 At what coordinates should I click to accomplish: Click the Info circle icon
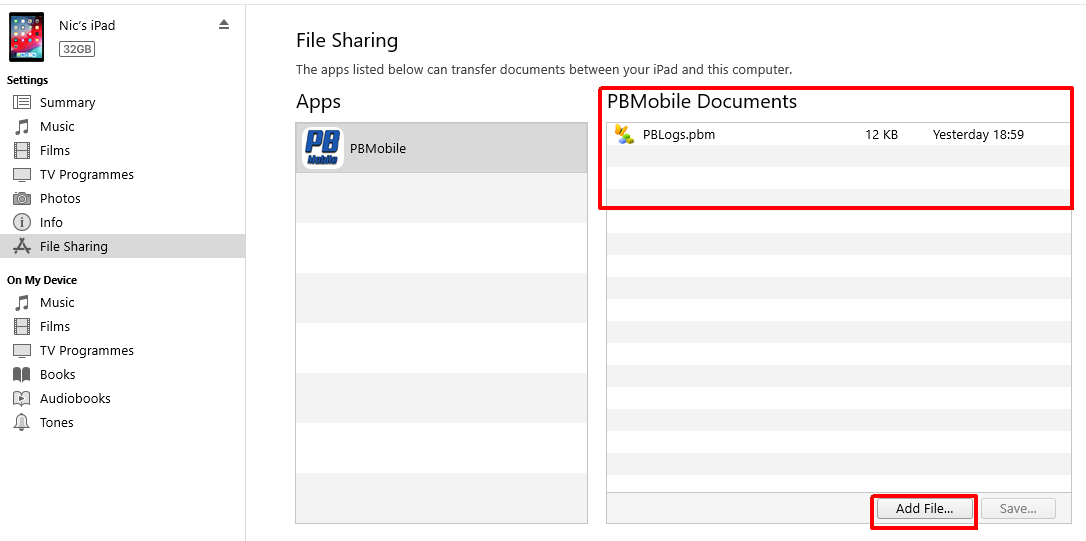[22, 222]
